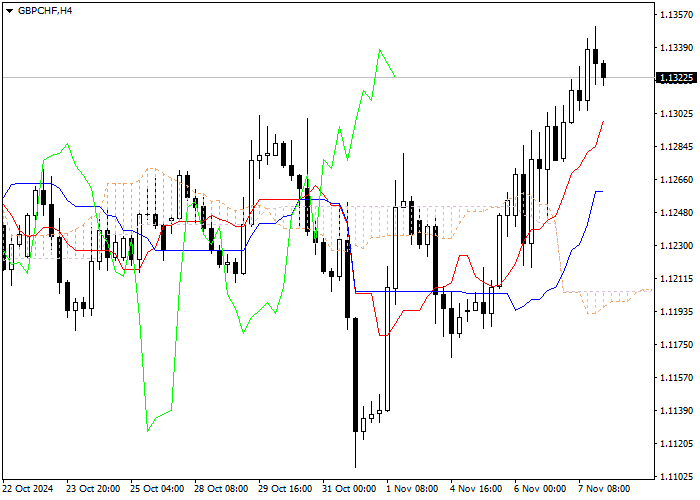
Task: Click the 22 Oct 2024 date label
Action: pyautogui.click(x=27, y=489)
